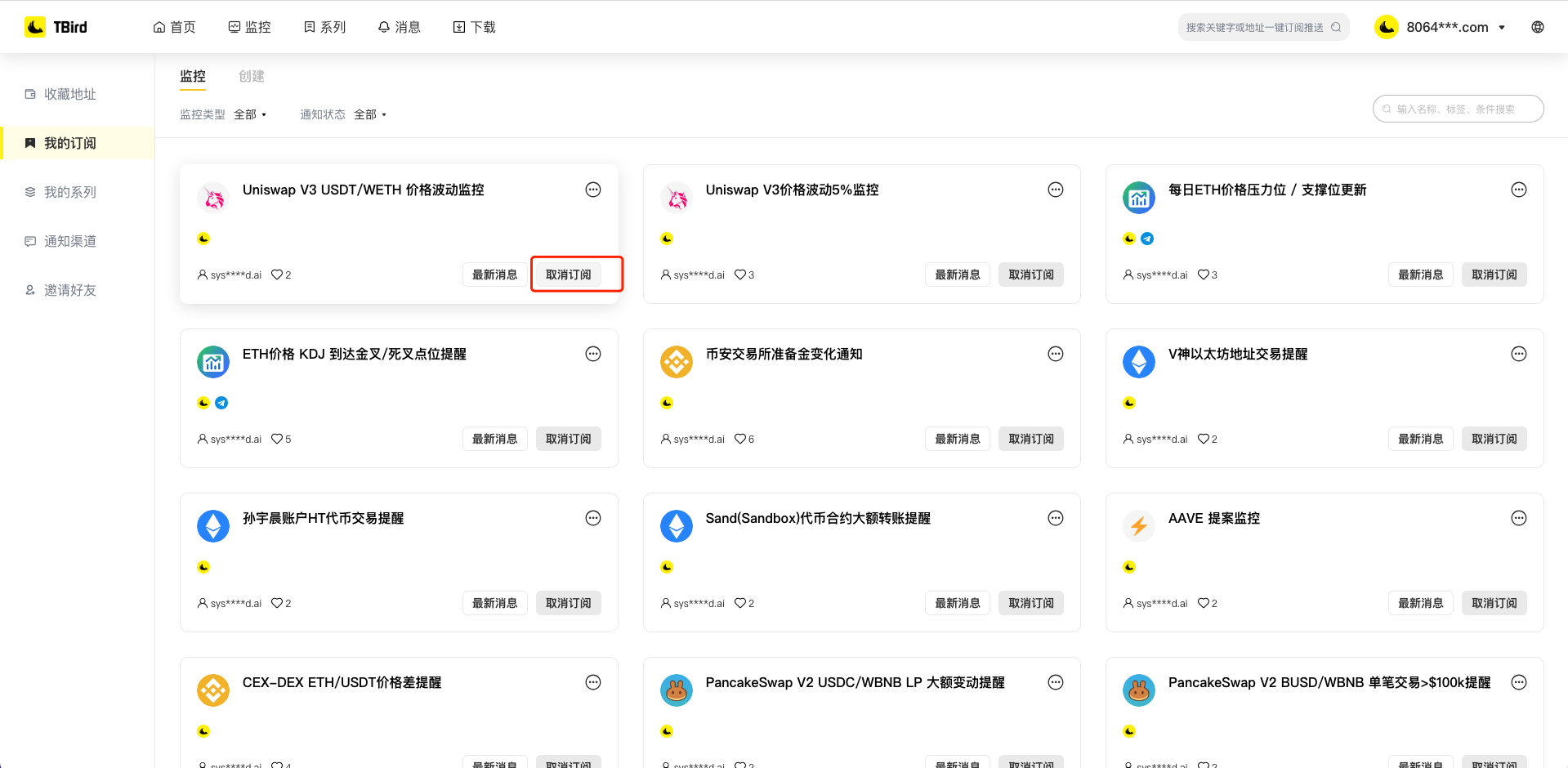Click the Telegram icon on 每日ETH价格压力位 card
The width and height of the screenshot is (1568, 768).
(1147, 239)
